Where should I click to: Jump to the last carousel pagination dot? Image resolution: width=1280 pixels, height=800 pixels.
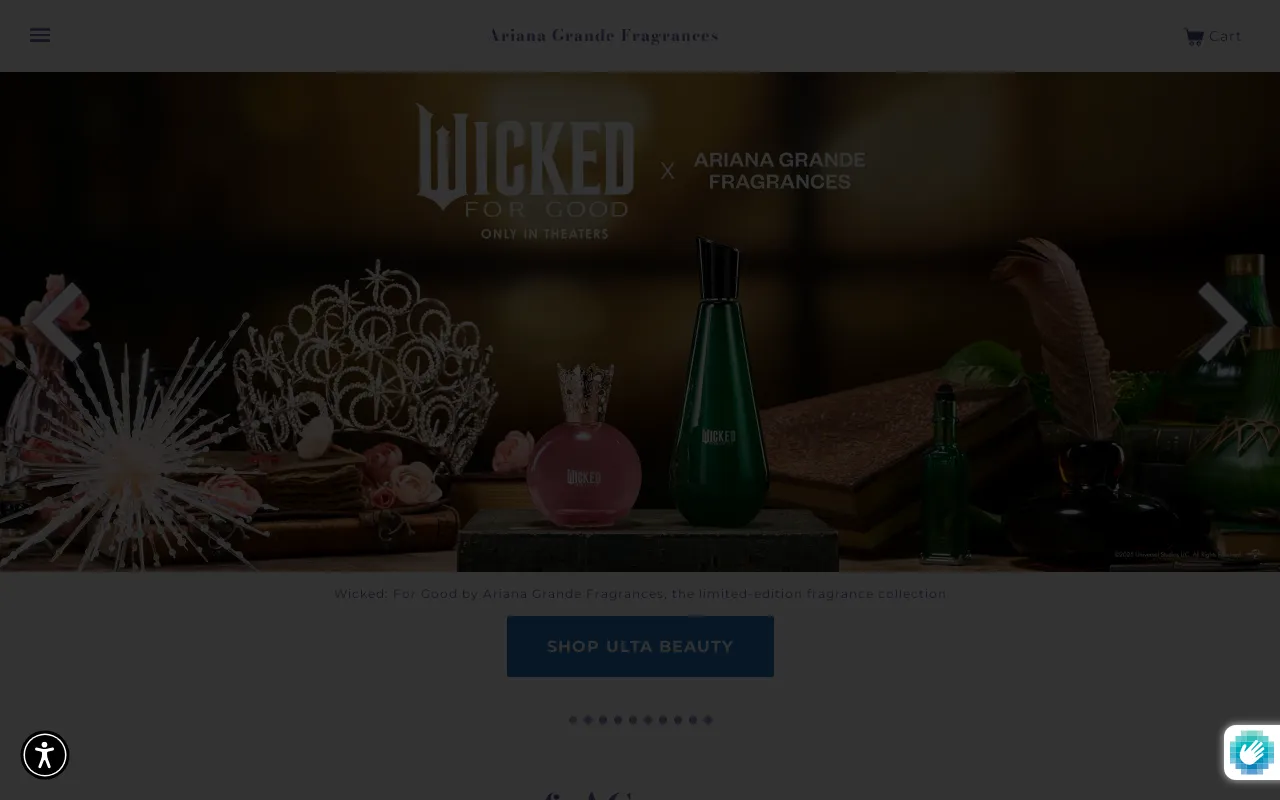pyautogui.click(x=708, y=719)
